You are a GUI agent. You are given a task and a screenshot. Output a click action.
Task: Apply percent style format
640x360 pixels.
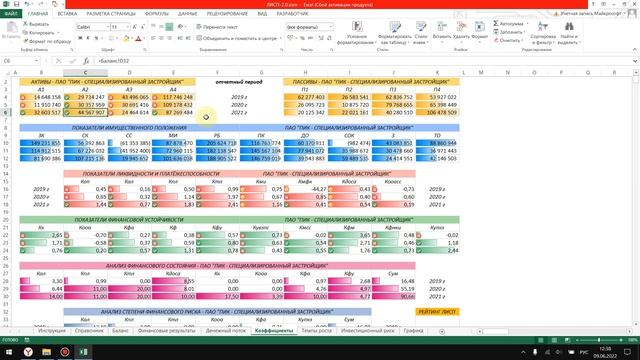pyautogui.click(x=302, y=38)
